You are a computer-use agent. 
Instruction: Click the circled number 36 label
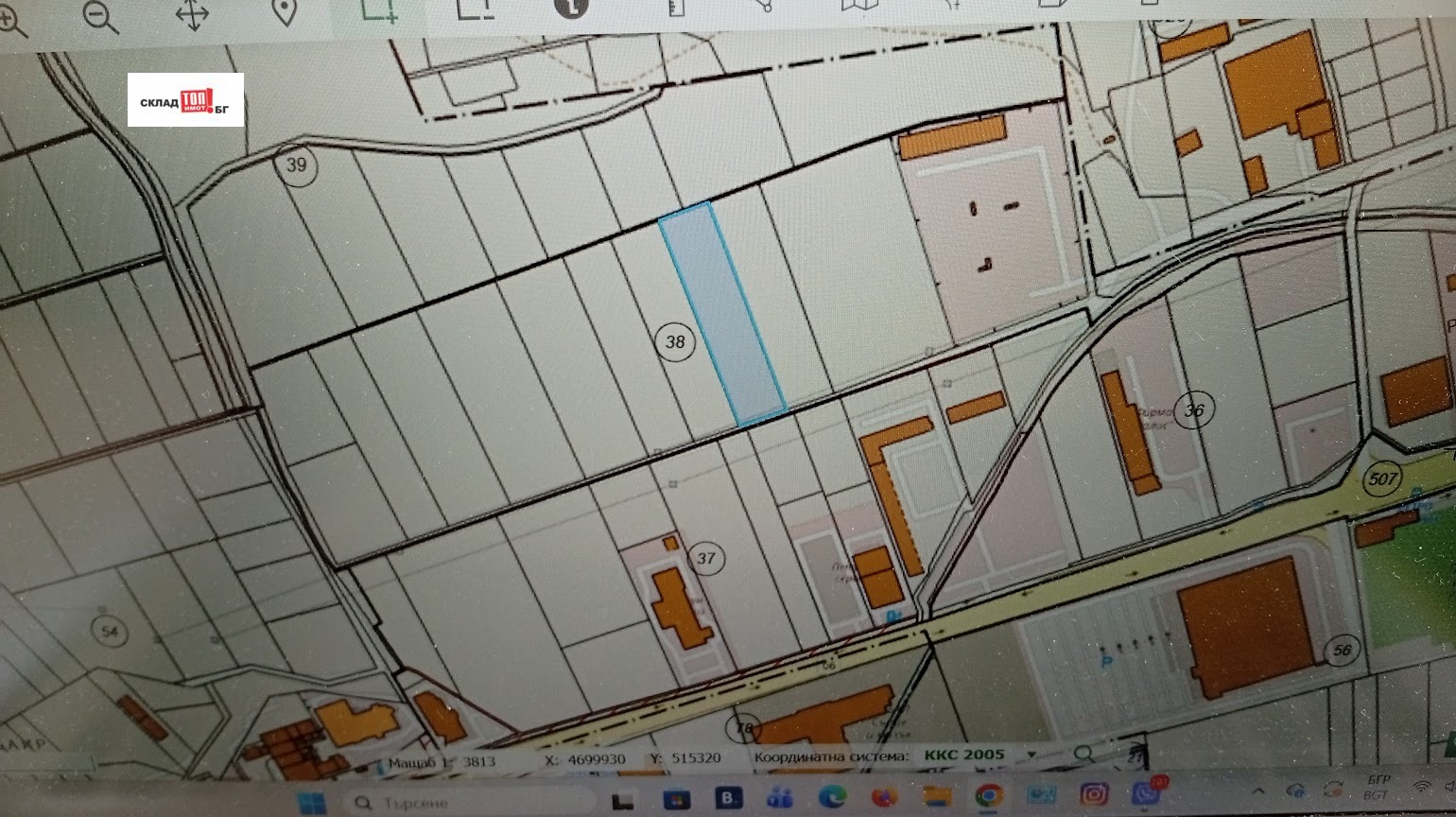click(1193, 410)
